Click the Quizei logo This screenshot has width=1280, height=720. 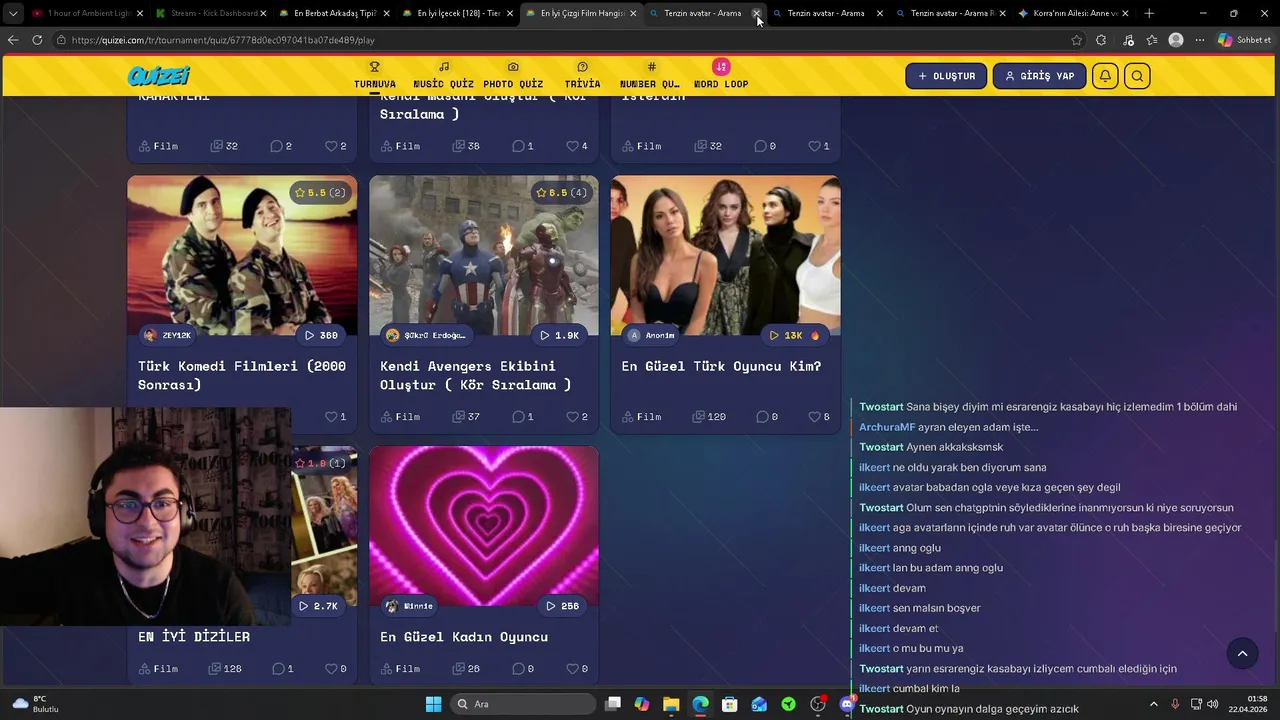tap(158, 76)
